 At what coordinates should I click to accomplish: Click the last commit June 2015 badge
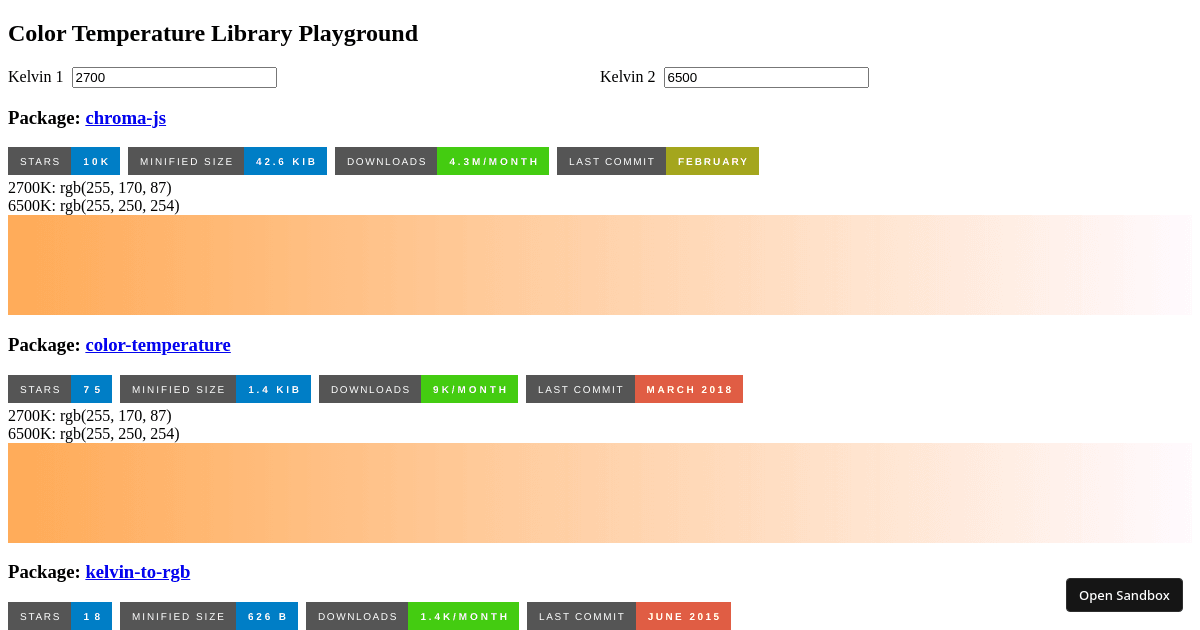coord(629,616)
